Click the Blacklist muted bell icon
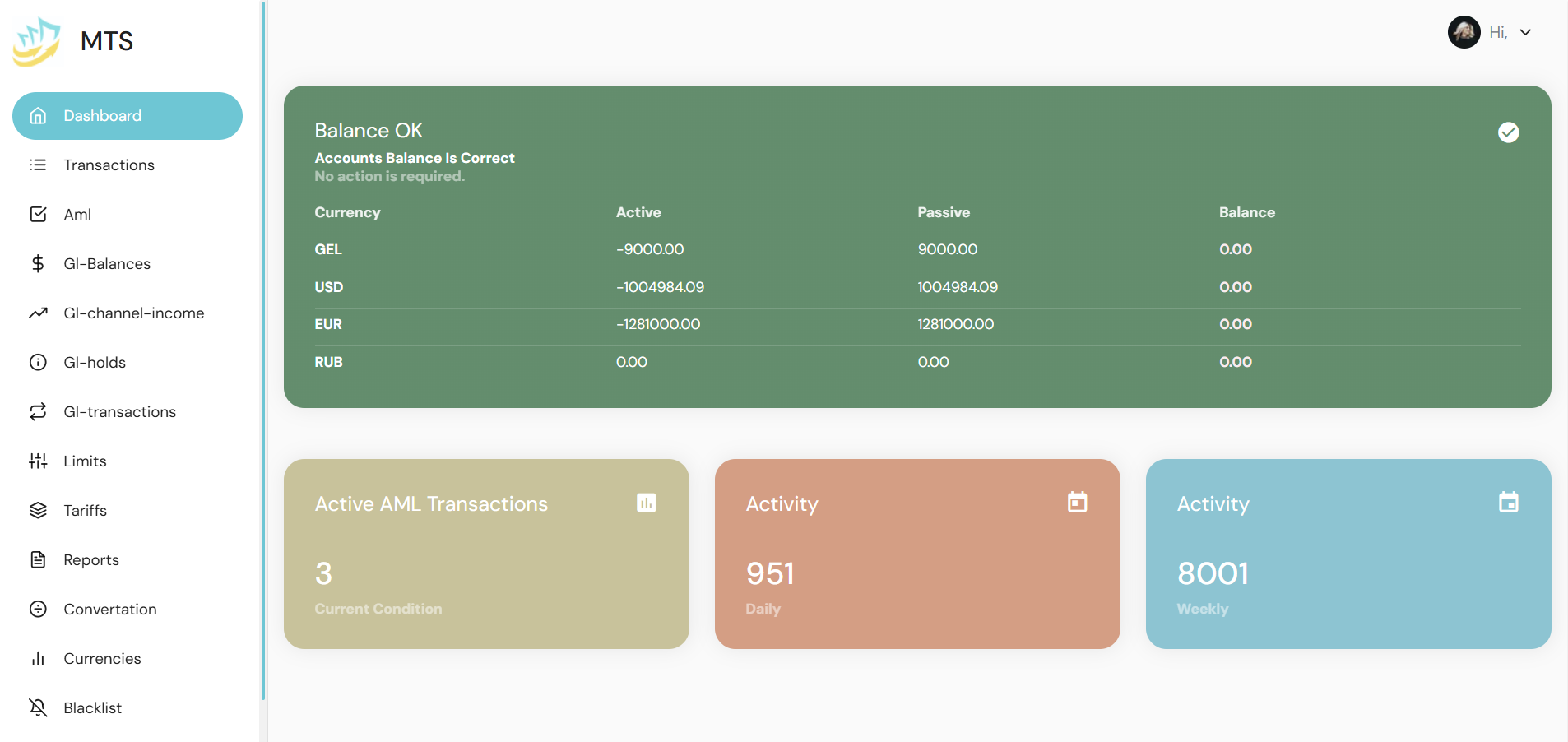Image resolution: width=1568 pixels, height=742 pixels. pos(38,708)
